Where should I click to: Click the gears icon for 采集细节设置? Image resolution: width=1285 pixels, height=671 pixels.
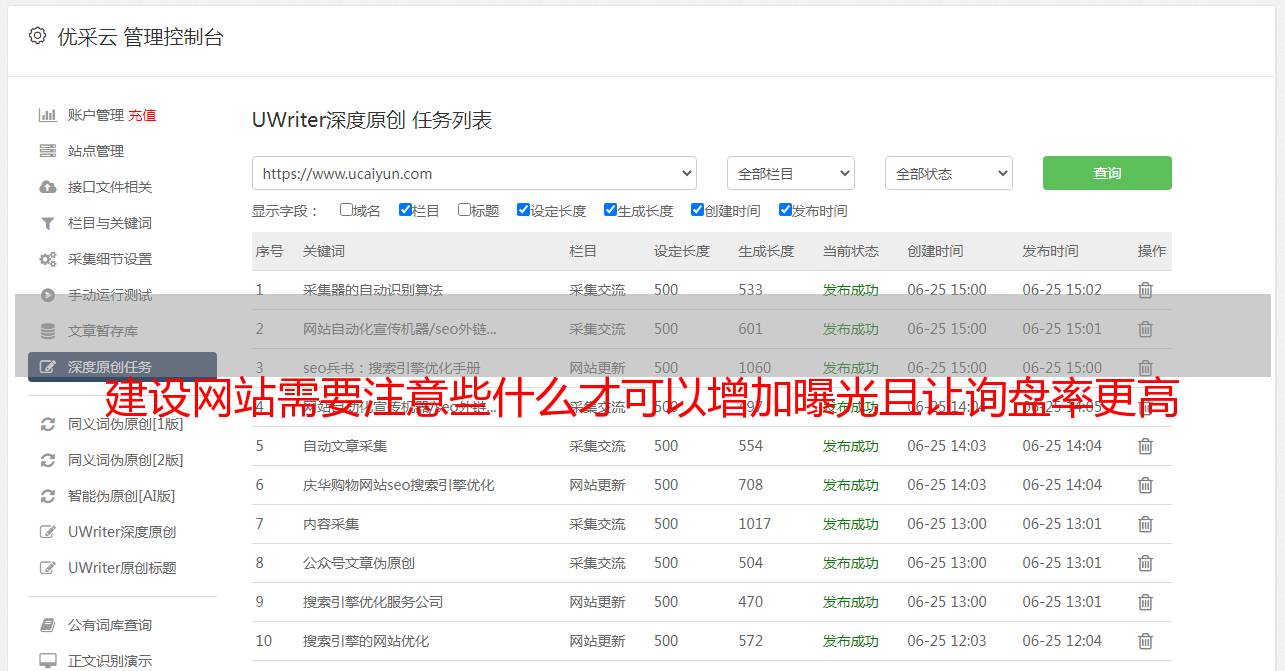(47, 259)
